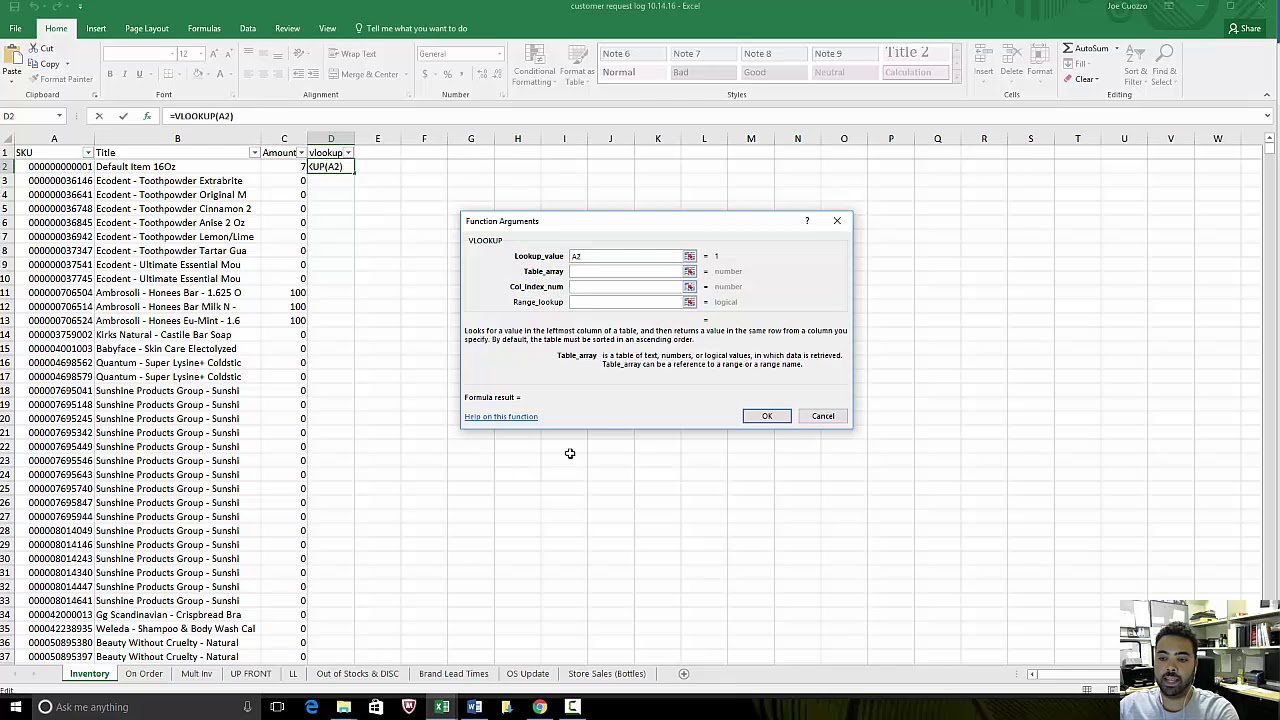Add a new sheet with plus button
The width and height of the screenshot is (1280, 720).
tap(684, 674)
